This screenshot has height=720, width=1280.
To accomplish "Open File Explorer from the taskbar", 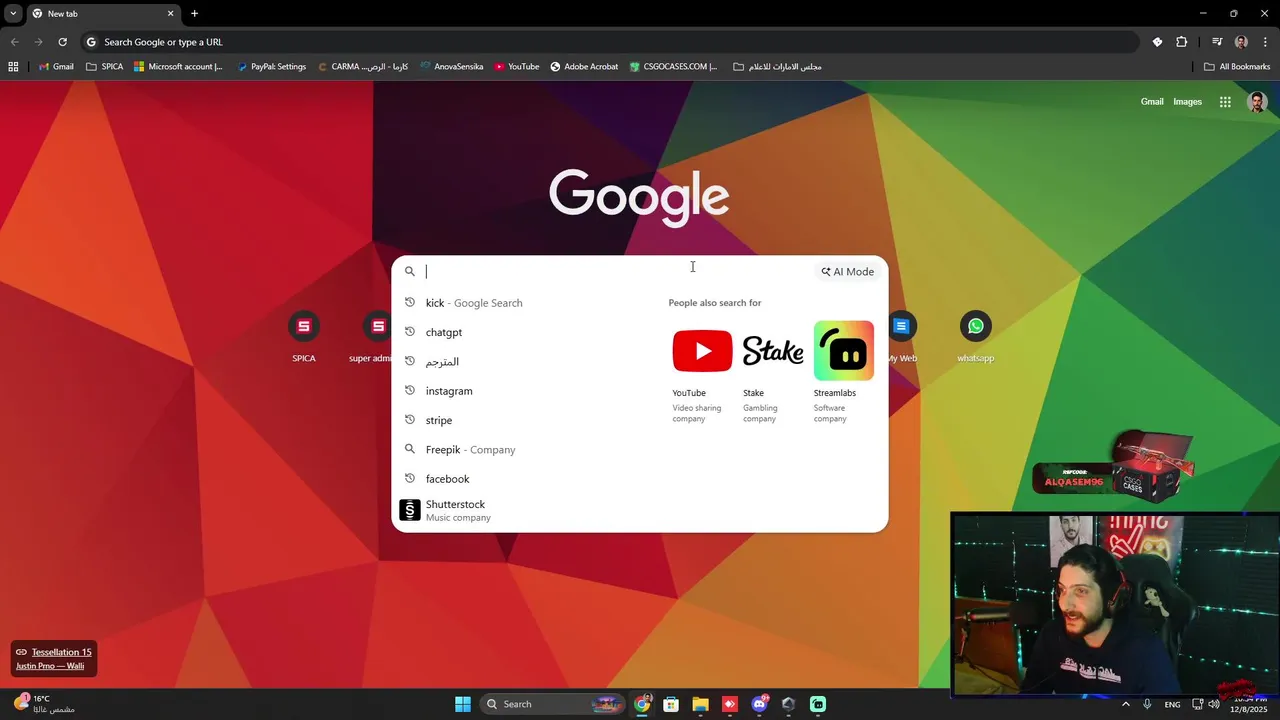I will 700,704.
